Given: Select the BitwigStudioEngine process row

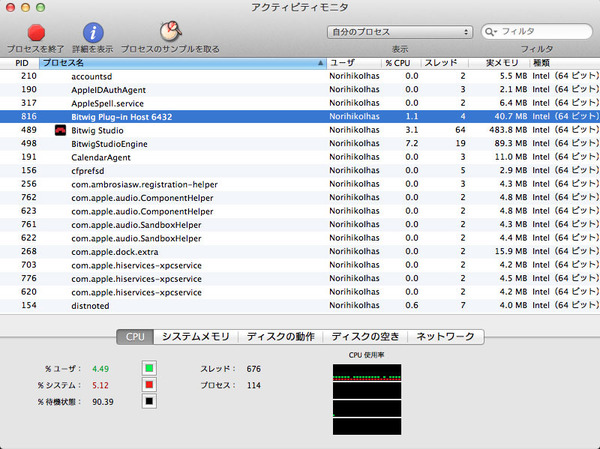Looking at the screenshot, I should click(x=300, y=144).
